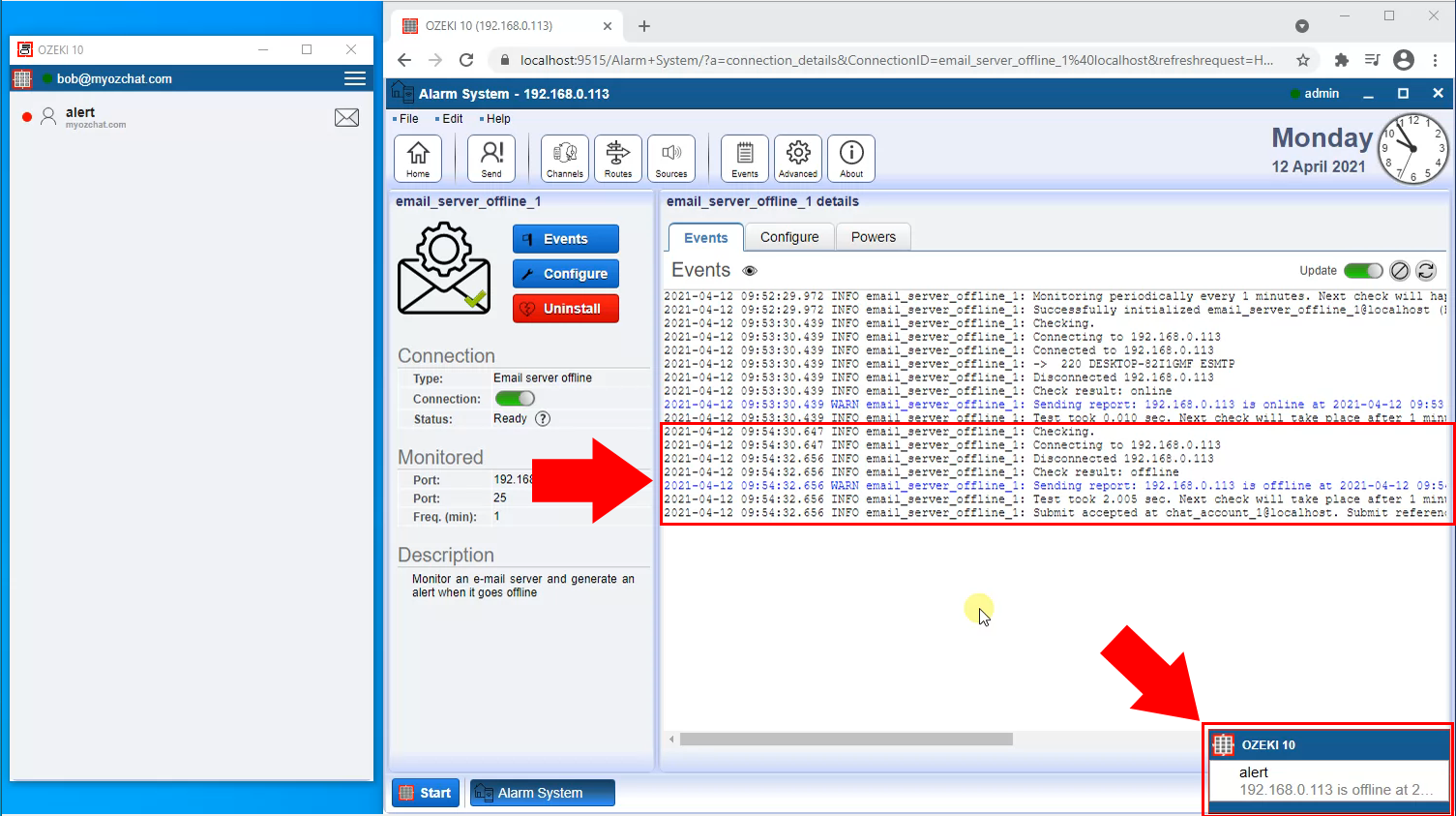The width and height of the screenshot is (1456, 816).
Task: Open the media controls dropdown in Chrome toolbar
Action: (x=1371, y=59)
